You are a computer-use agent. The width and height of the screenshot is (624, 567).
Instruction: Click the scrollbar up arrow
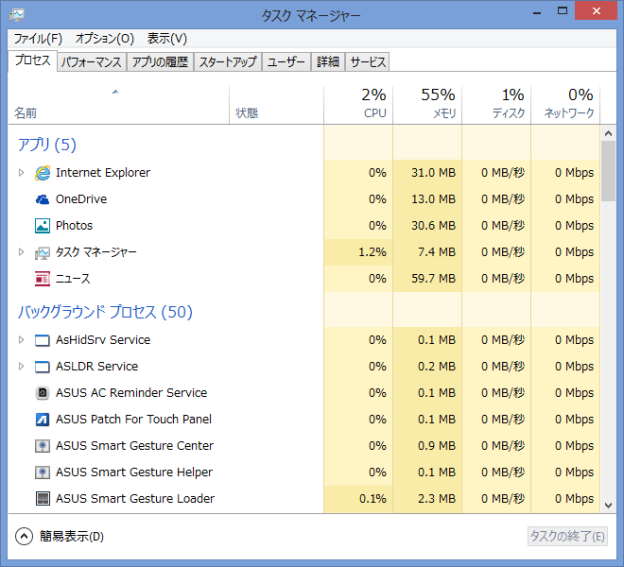[x=608, y=133]
